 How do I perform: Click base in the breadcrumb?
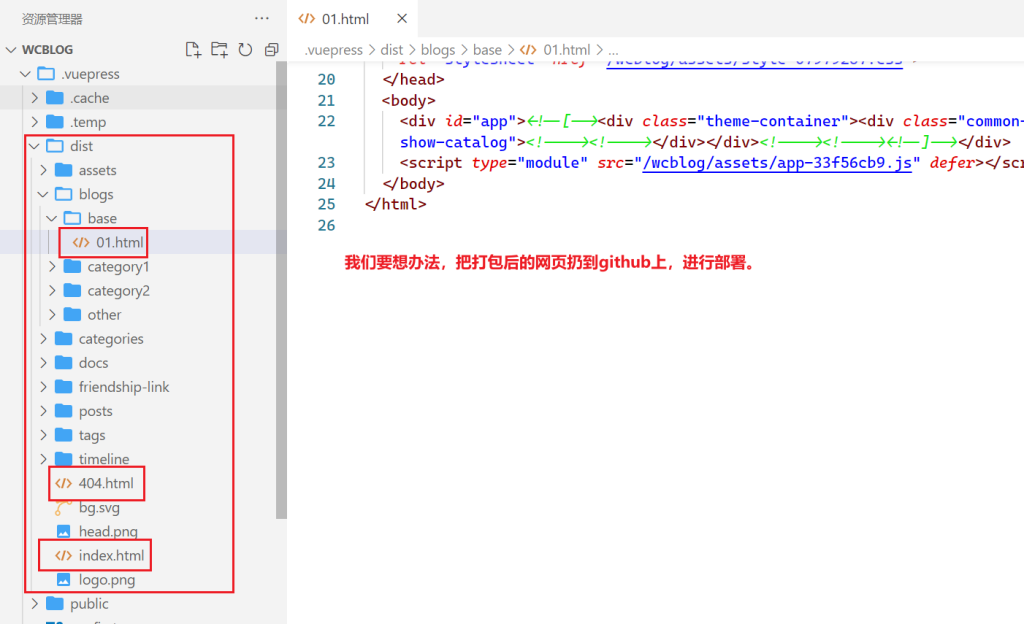coord(487,50)
